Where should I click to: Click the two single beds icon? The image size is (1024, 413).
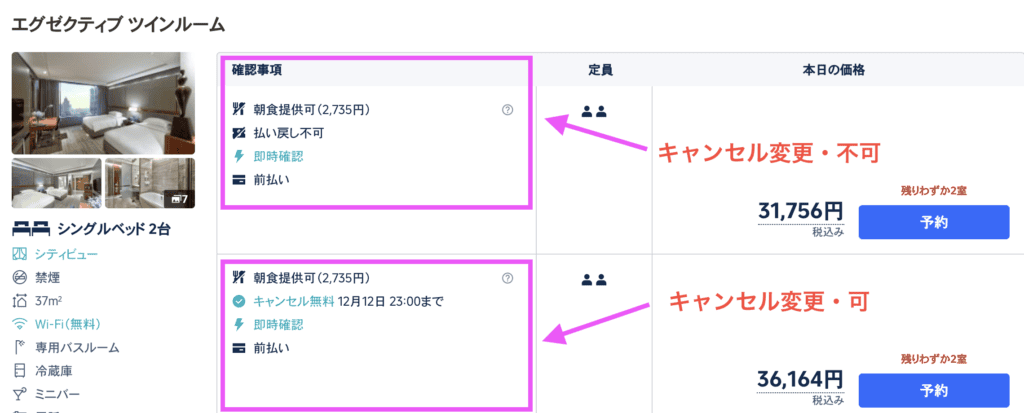point(30,229)
